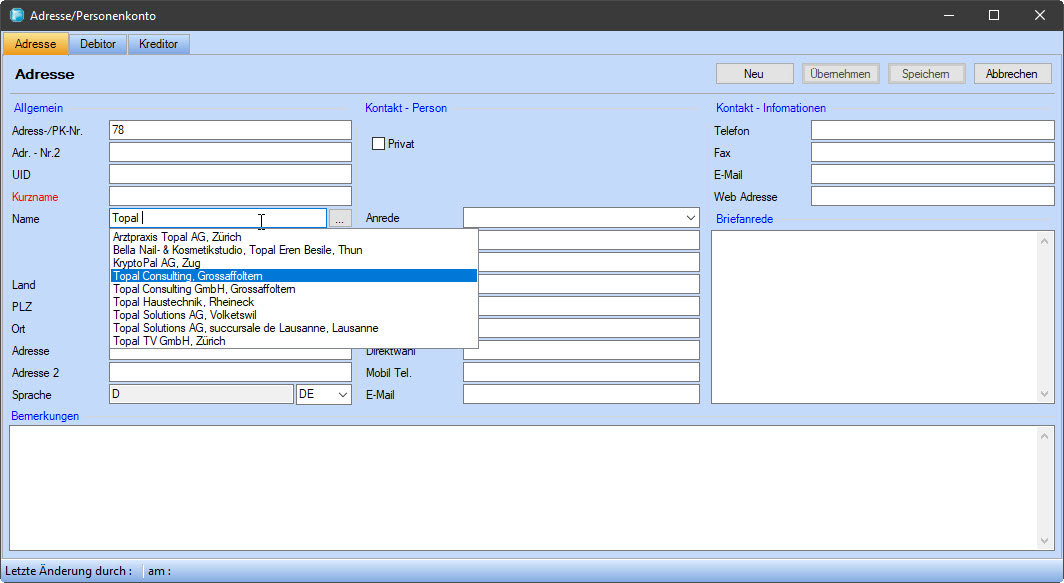Viewport: 1064px width, 583px height.
Task: Switch to the Debitor tab
Action: click(98, 44)
